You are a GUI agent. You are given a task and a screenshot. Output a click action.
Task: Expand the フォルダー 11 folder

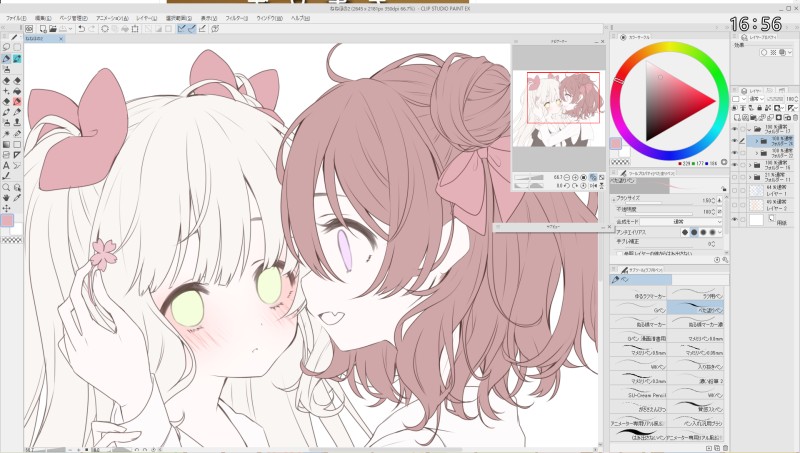[751, 177]
